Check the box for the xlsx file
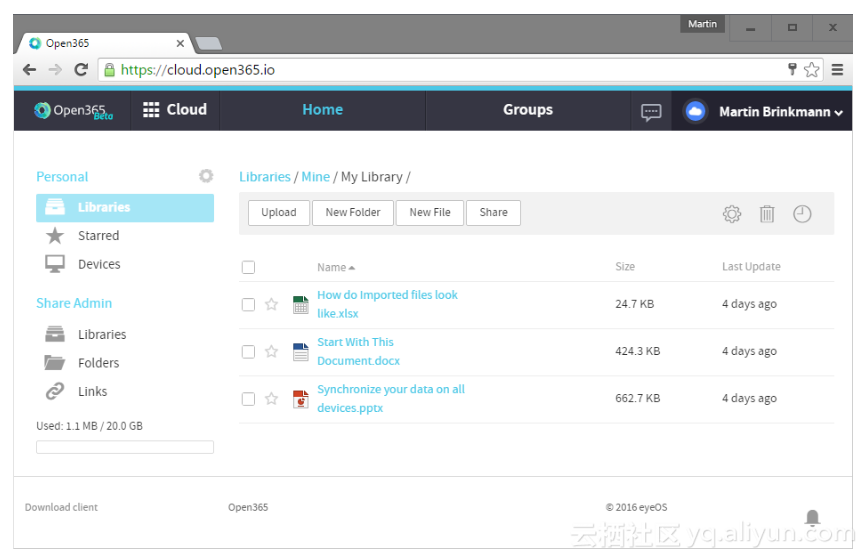 tap(248, 305)
